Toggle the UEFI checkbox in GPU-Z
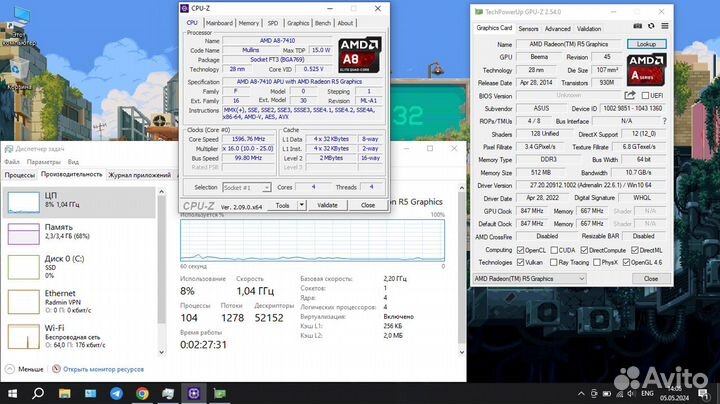 [645, 95]
